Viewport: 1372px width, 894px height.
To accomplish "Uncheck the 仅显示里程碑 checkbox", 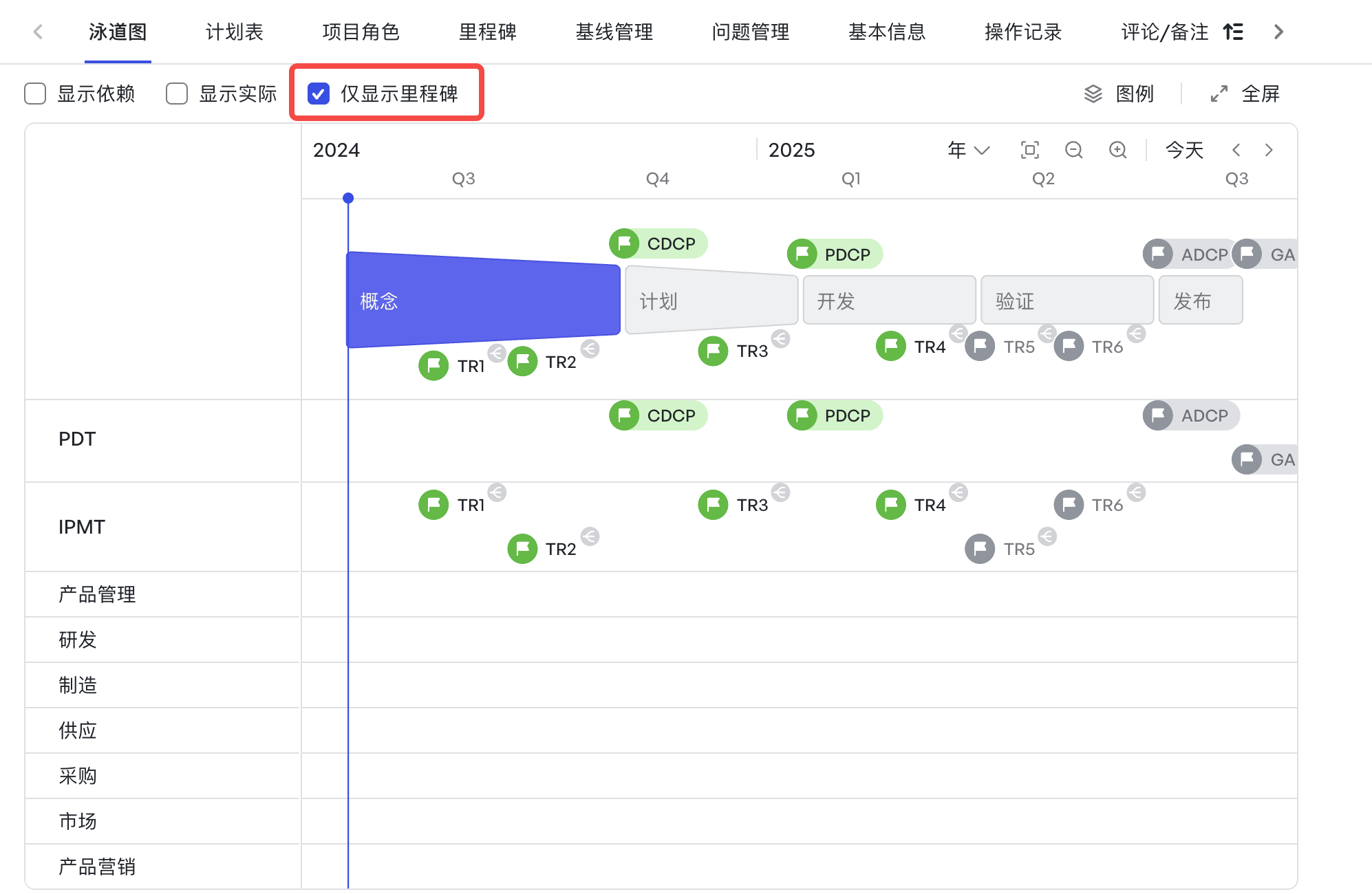I will (x=319, y=94).
